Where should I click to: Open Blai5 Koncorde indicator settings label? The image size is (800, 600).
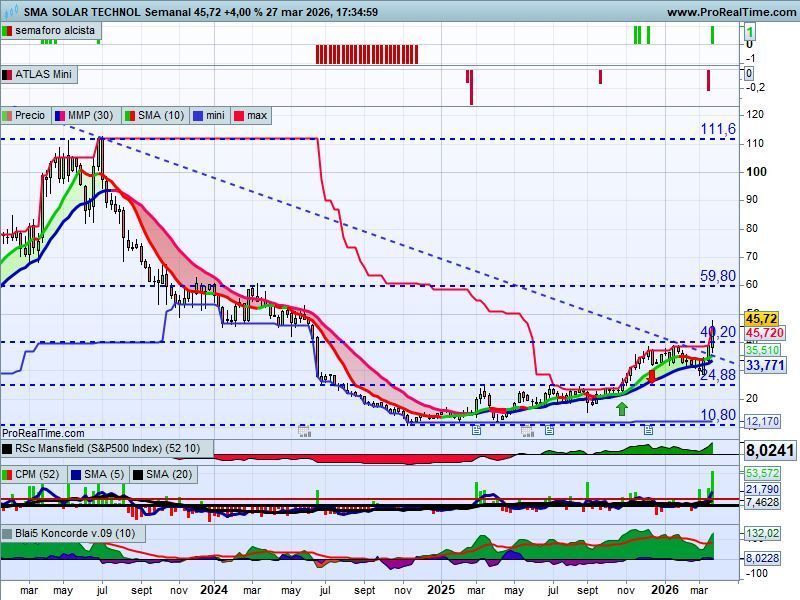73,534
